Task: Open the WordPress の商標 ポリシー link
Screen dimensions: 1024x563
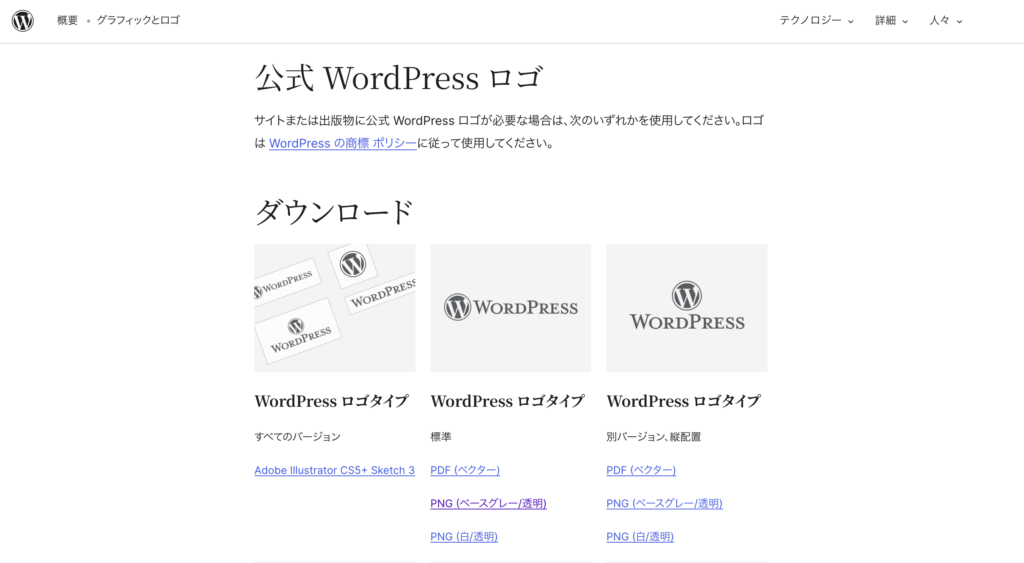Action: [x=342, y=143]
